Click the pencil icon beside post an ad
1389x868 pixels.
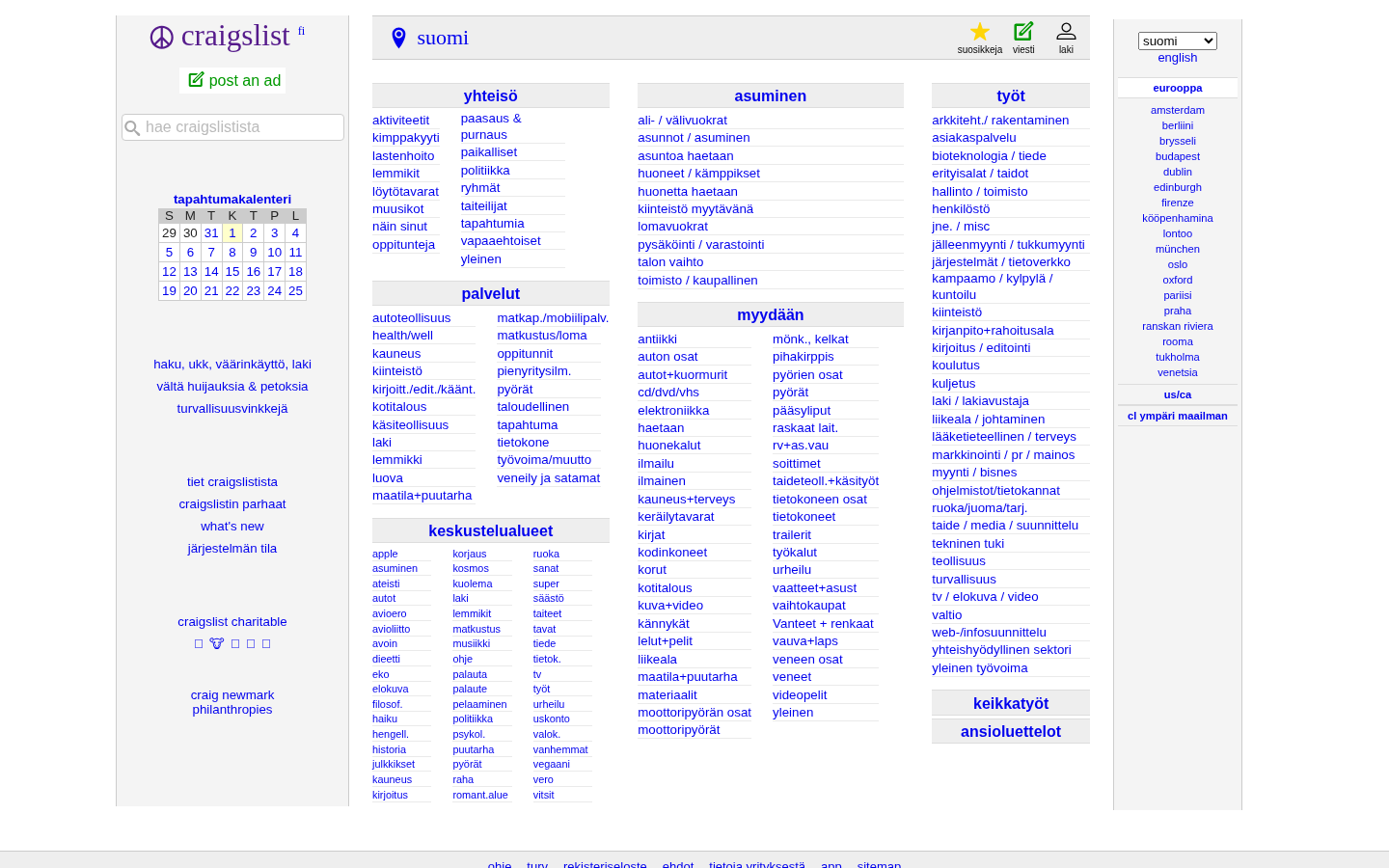click(x=198, y=80)
